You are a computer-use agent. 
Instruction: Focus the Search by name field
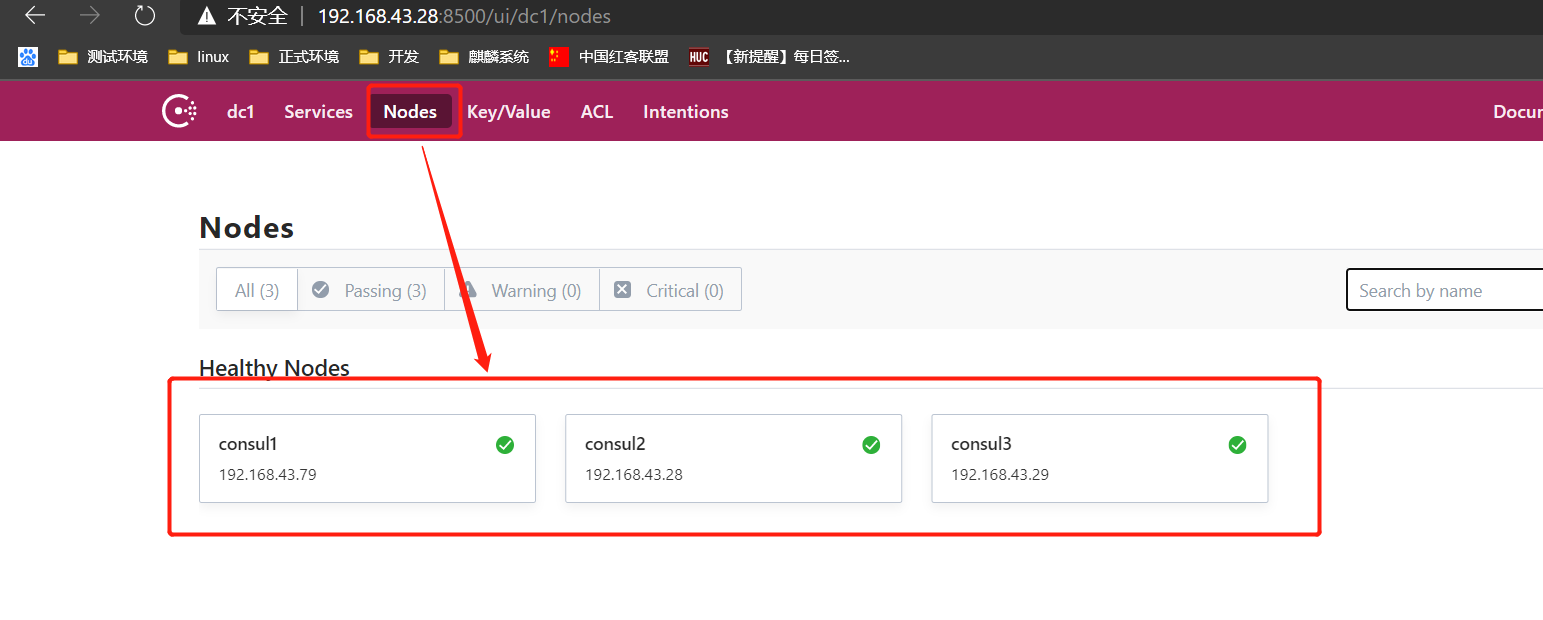(x=1444, y=290)
